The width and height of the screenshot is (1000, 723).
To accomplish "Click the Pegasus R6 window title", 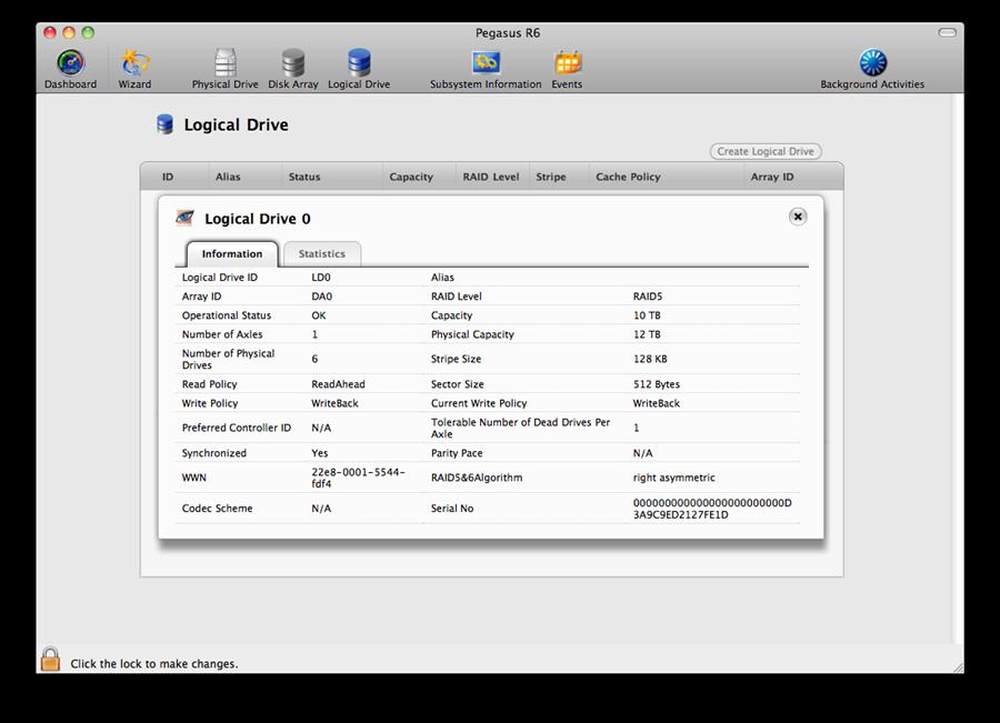I will pos(507,33).
